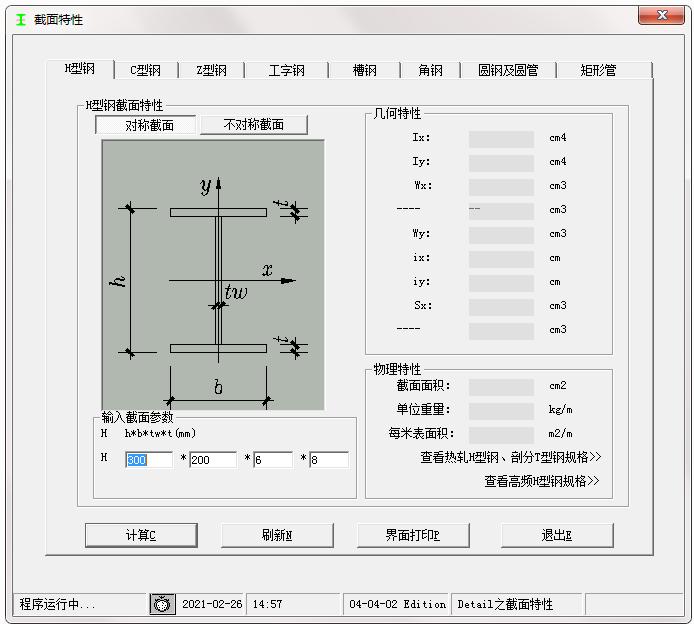Select the 矩形管 tab
This screenshot has height=624, width=694.
598,70
